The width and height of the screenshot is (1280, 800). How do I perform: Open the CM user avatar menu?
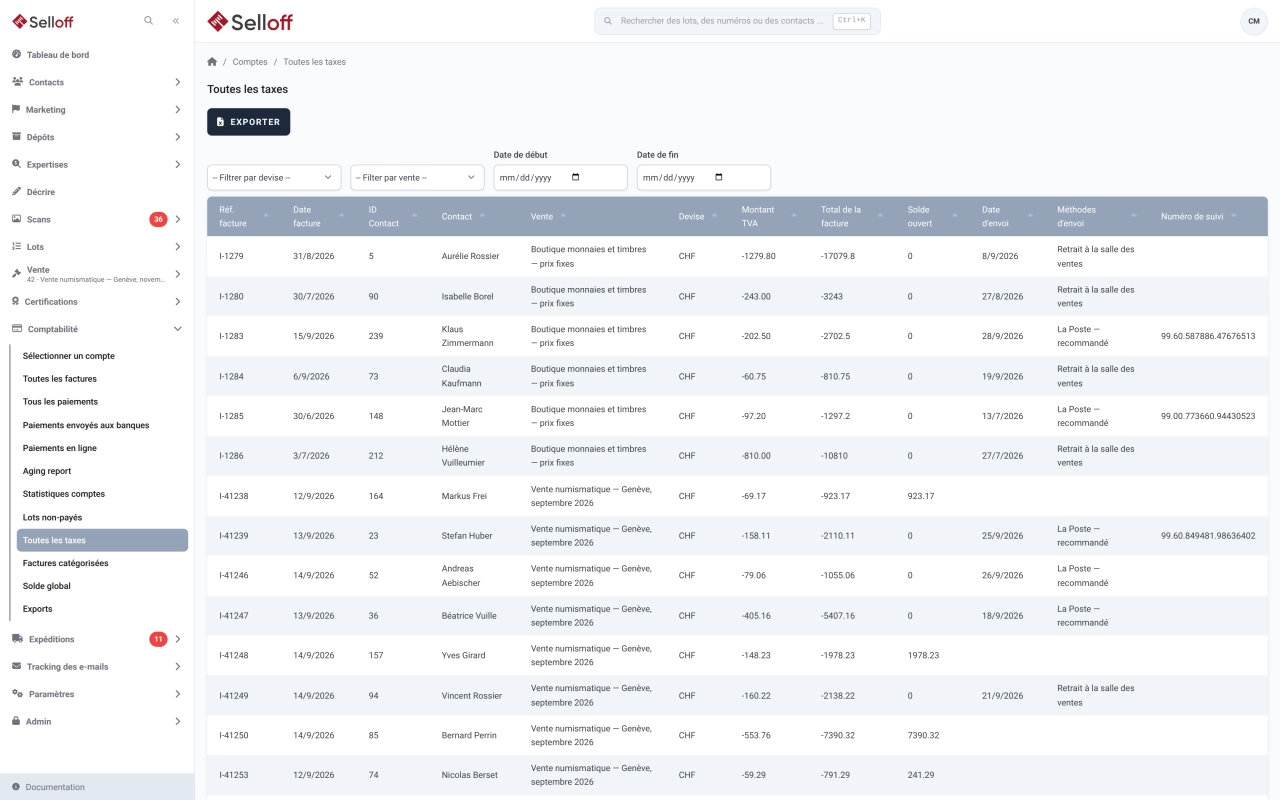point(1253,21)
